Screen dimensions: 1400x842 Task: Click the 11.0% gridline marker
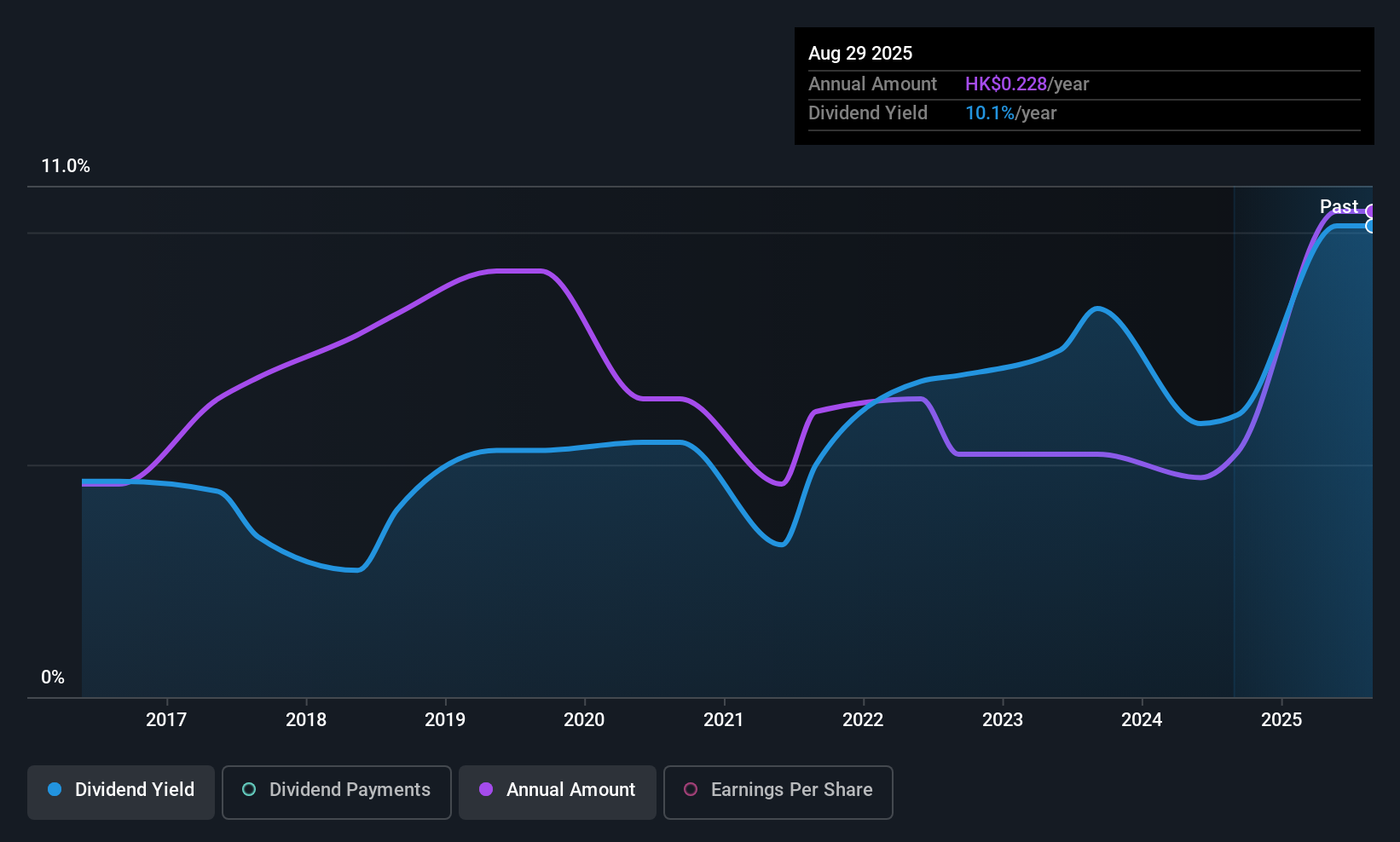pos(66,166)
